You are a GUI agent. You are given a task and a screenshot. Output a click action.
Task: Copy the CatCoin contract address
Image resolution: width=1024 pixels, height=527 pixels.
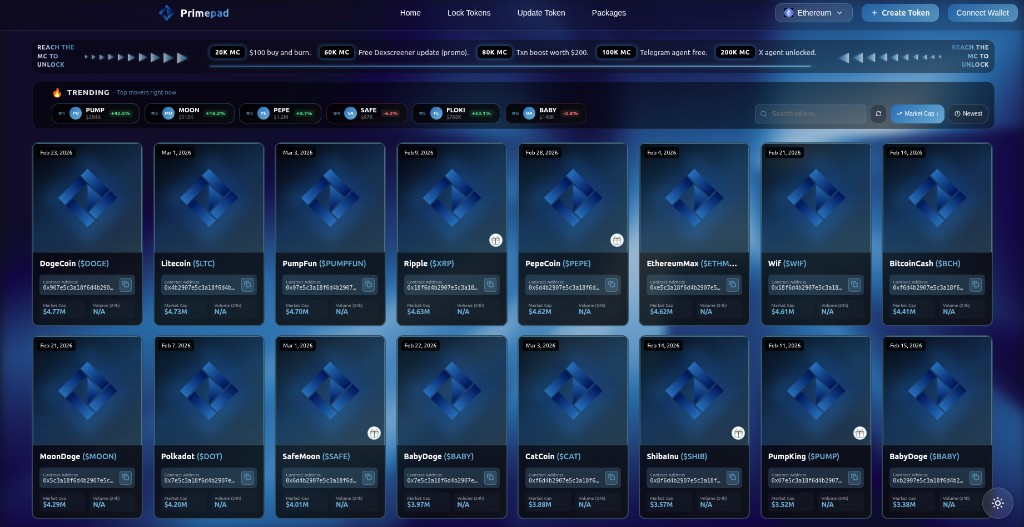tap(611, 478)
